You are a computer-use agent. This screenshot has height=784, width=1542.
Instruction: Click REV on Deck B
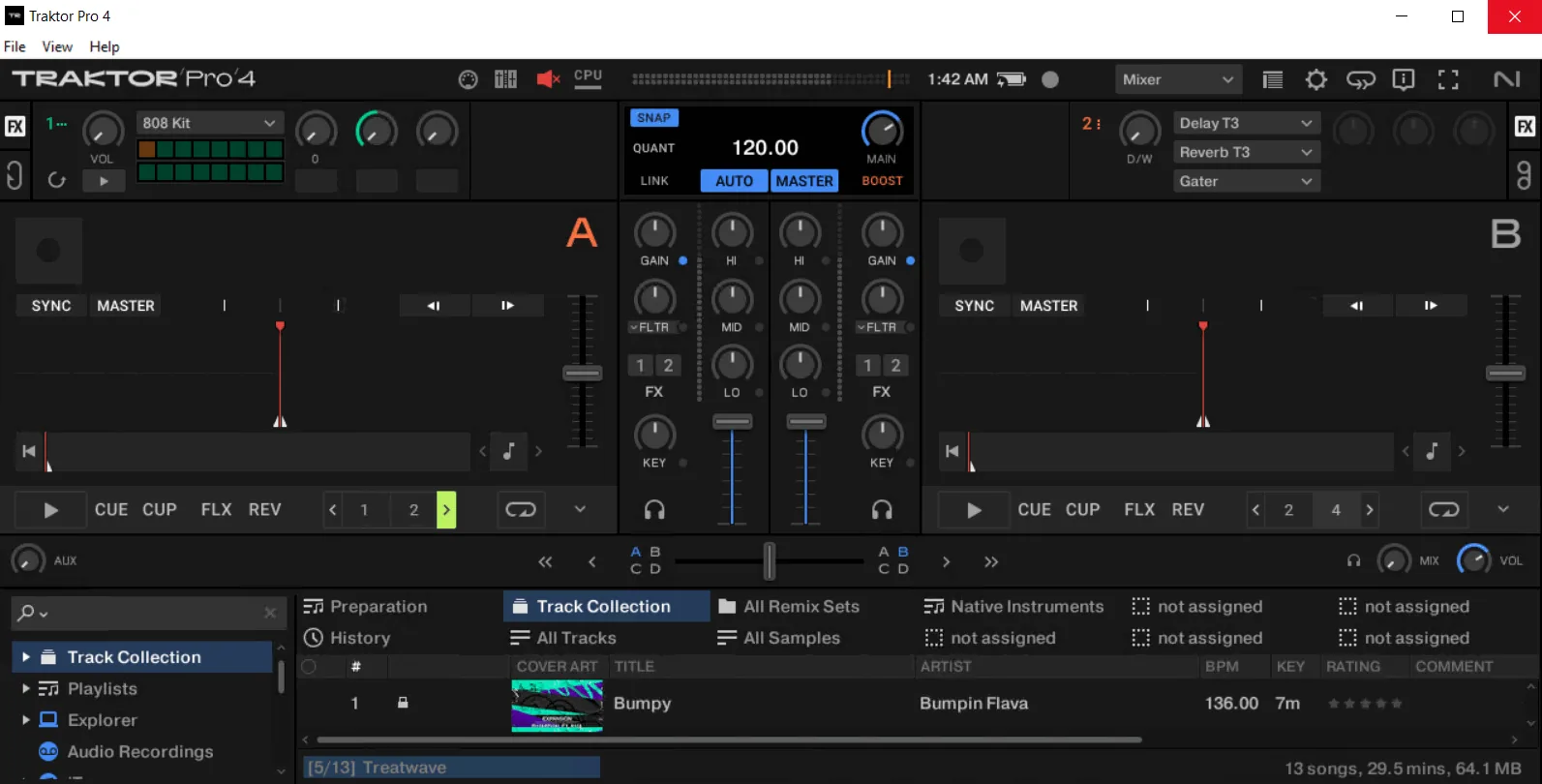click(1189, 510)
